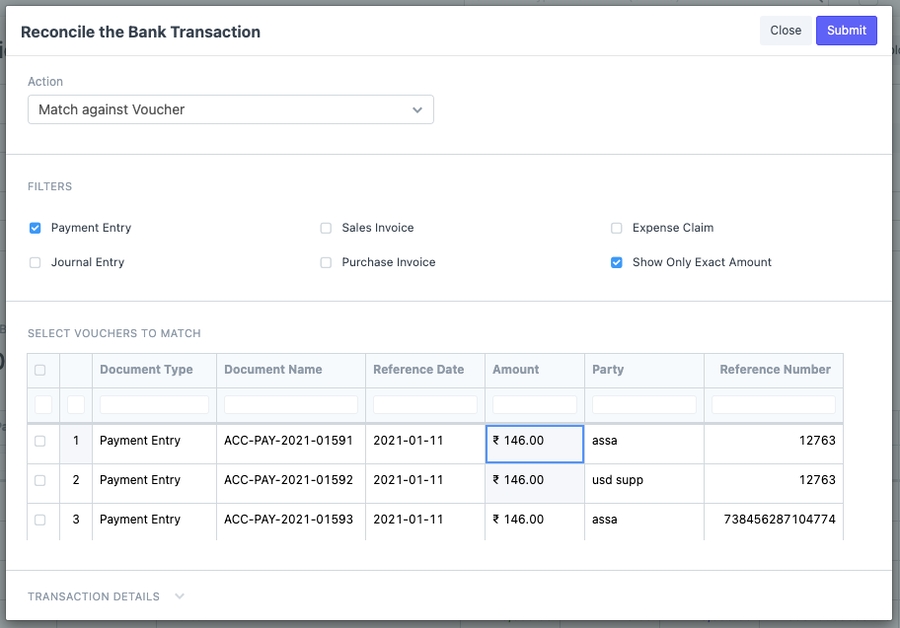
Task: Select 'Match against Voucher' dropdown arrow
Action: coord(417,110)
